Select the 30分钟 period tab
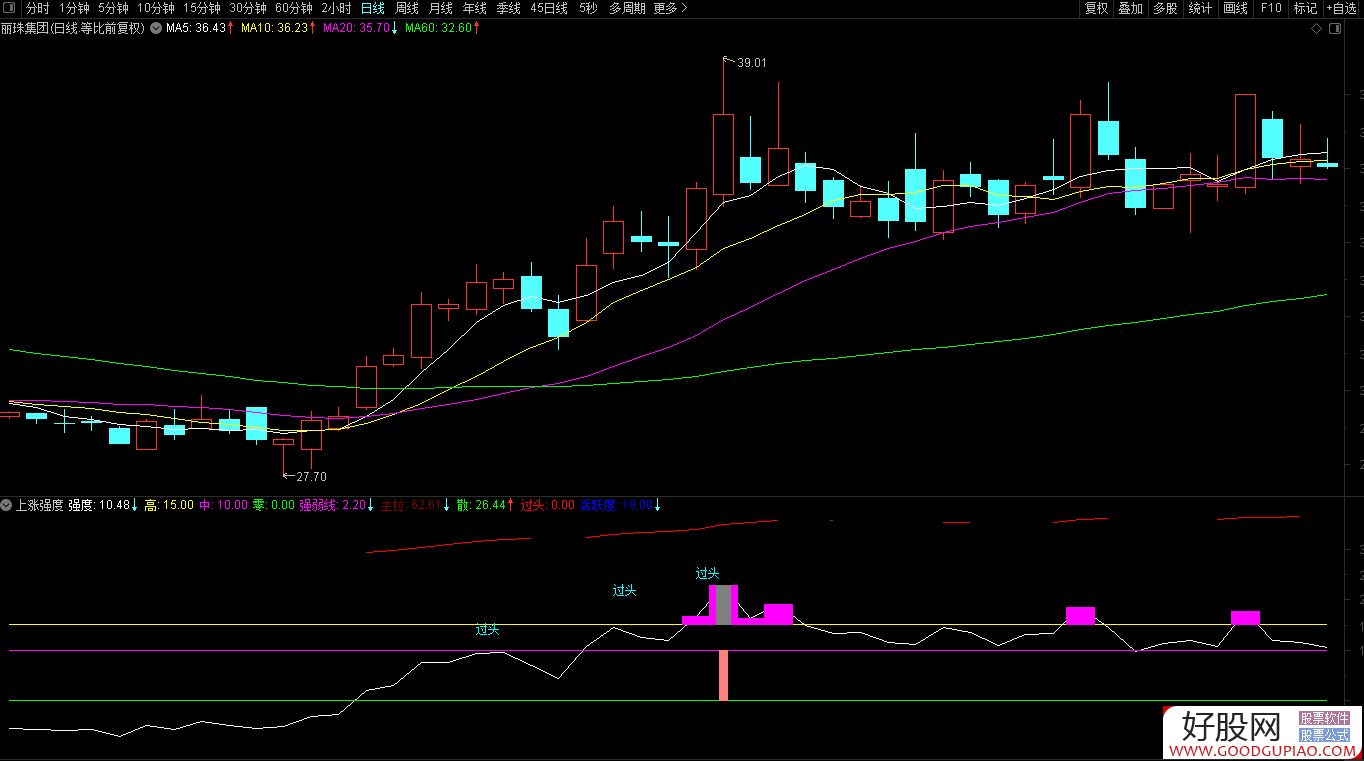1364x761 pixels. coord(248,8)
